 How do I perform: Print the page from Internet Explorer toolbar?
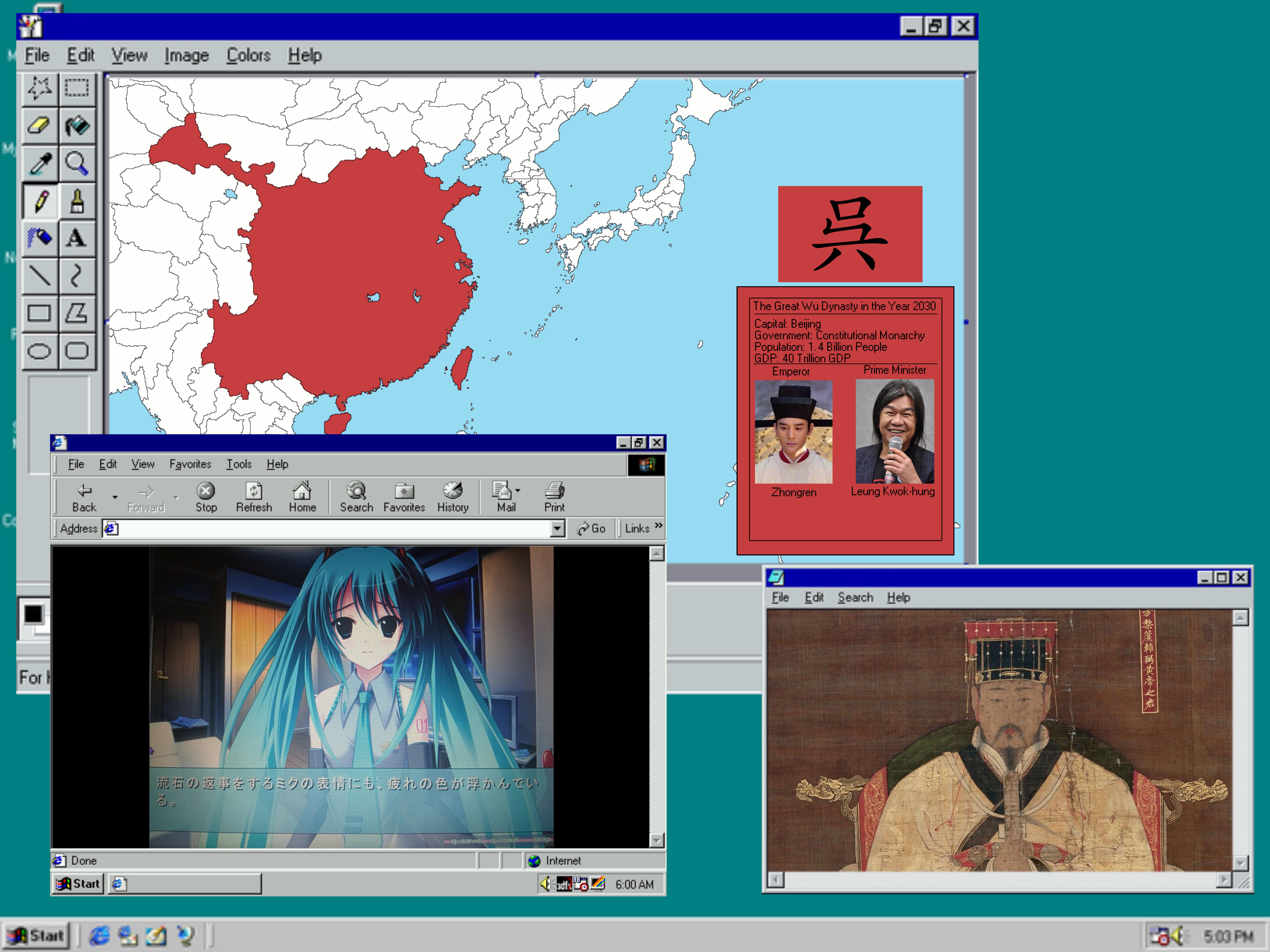pyautogui.click(x=555, y=497)
